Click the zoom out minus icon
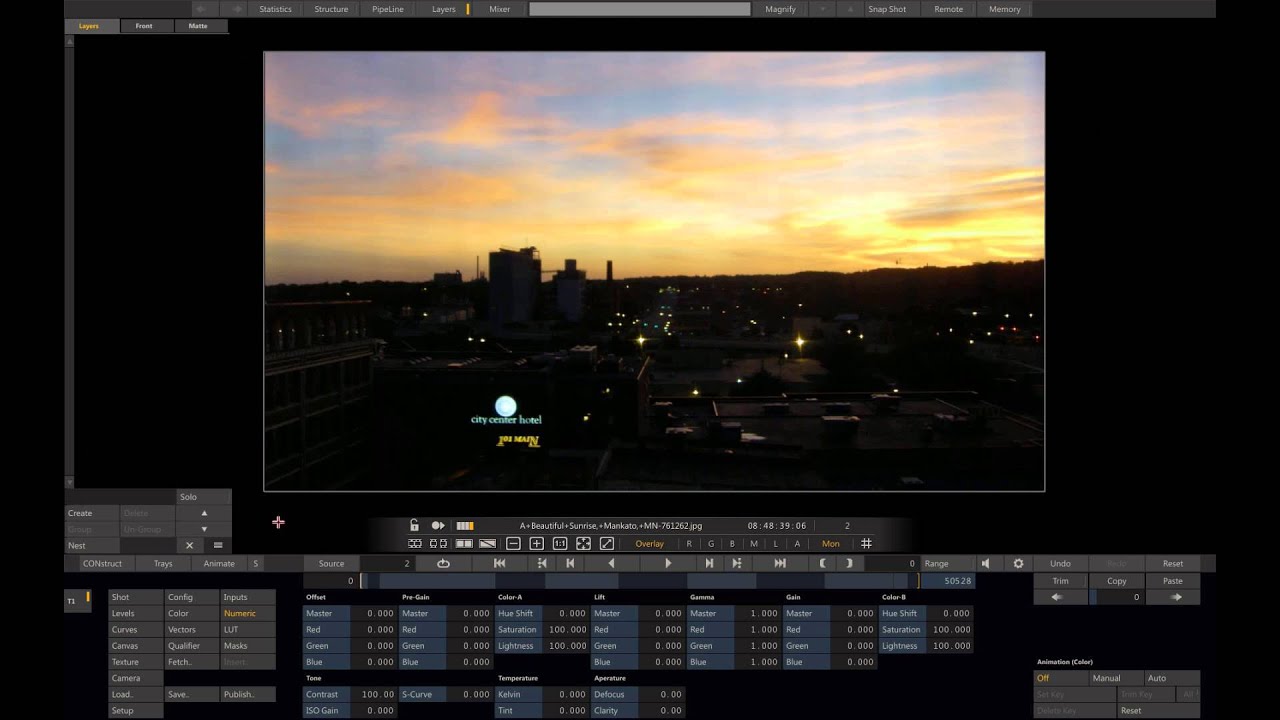The height and width of the screenshot is (720, 1280). point(513,544)
